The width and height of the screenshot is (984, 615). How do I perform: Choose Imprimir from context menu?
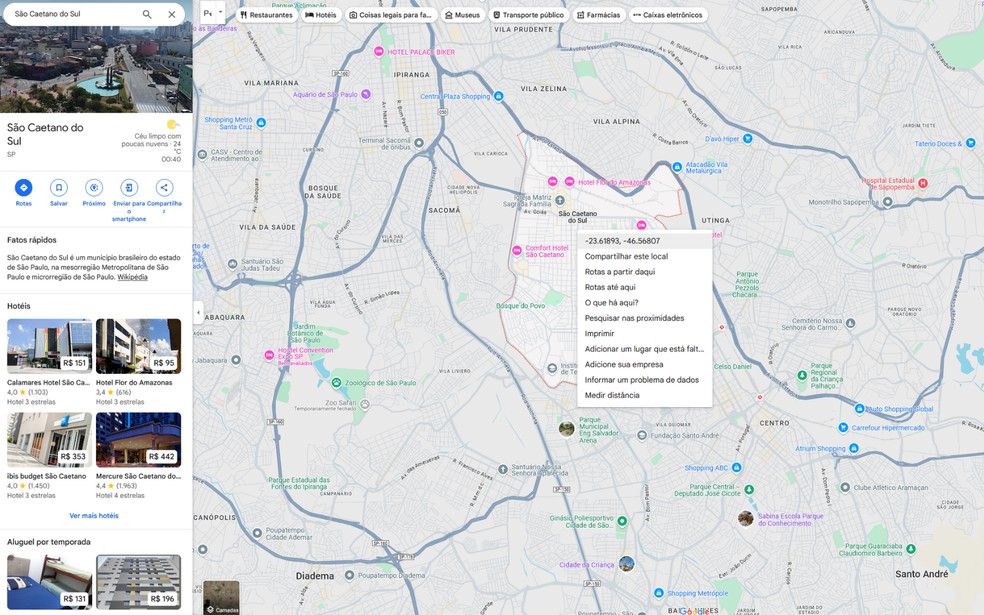[x=644, y=333]
